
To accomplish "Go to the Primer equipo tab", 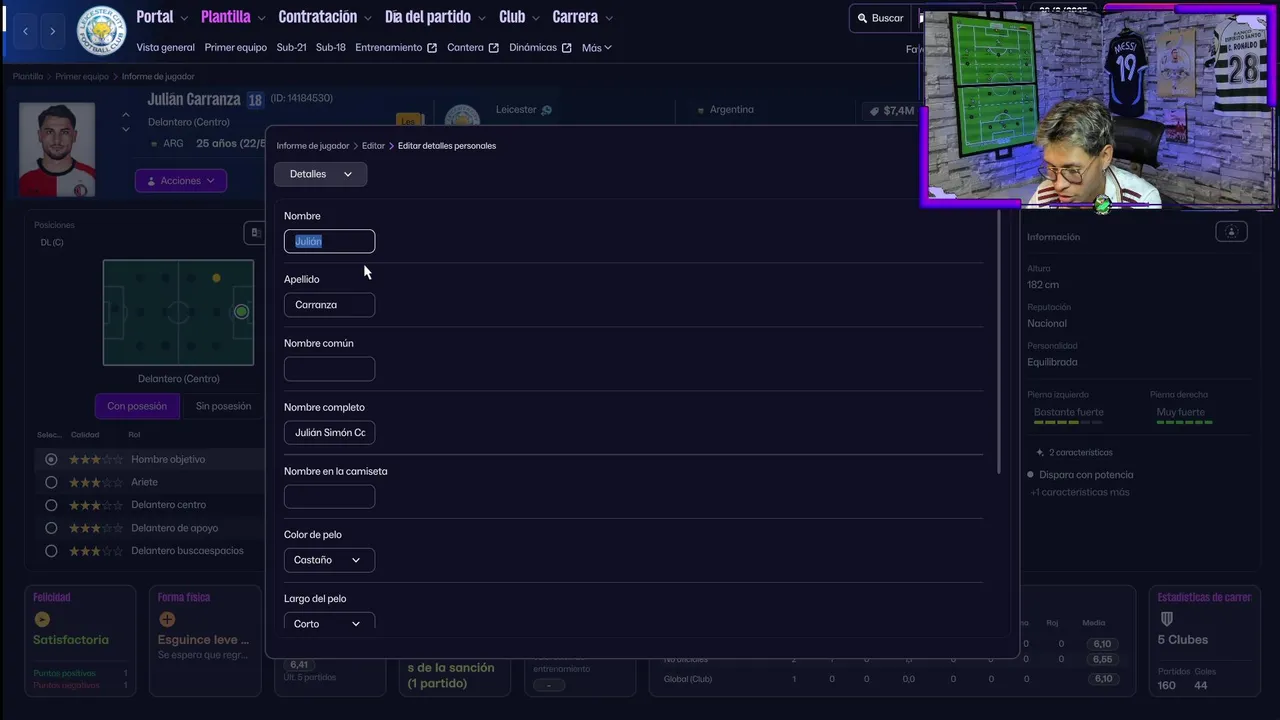I will (x=235, y=48).
